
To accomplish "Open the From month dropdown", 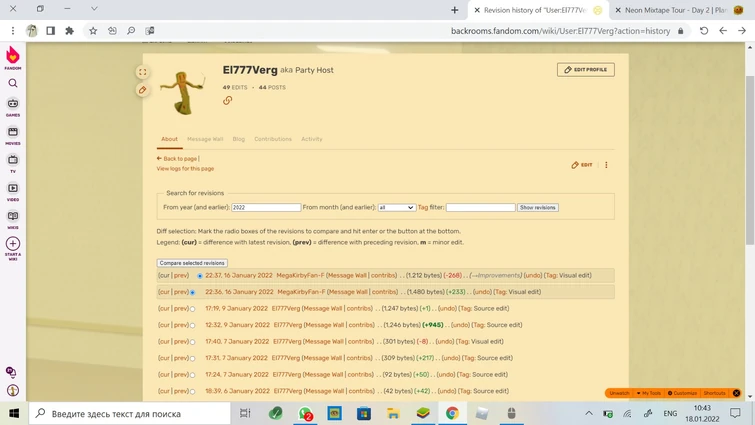I will point(396,207).
